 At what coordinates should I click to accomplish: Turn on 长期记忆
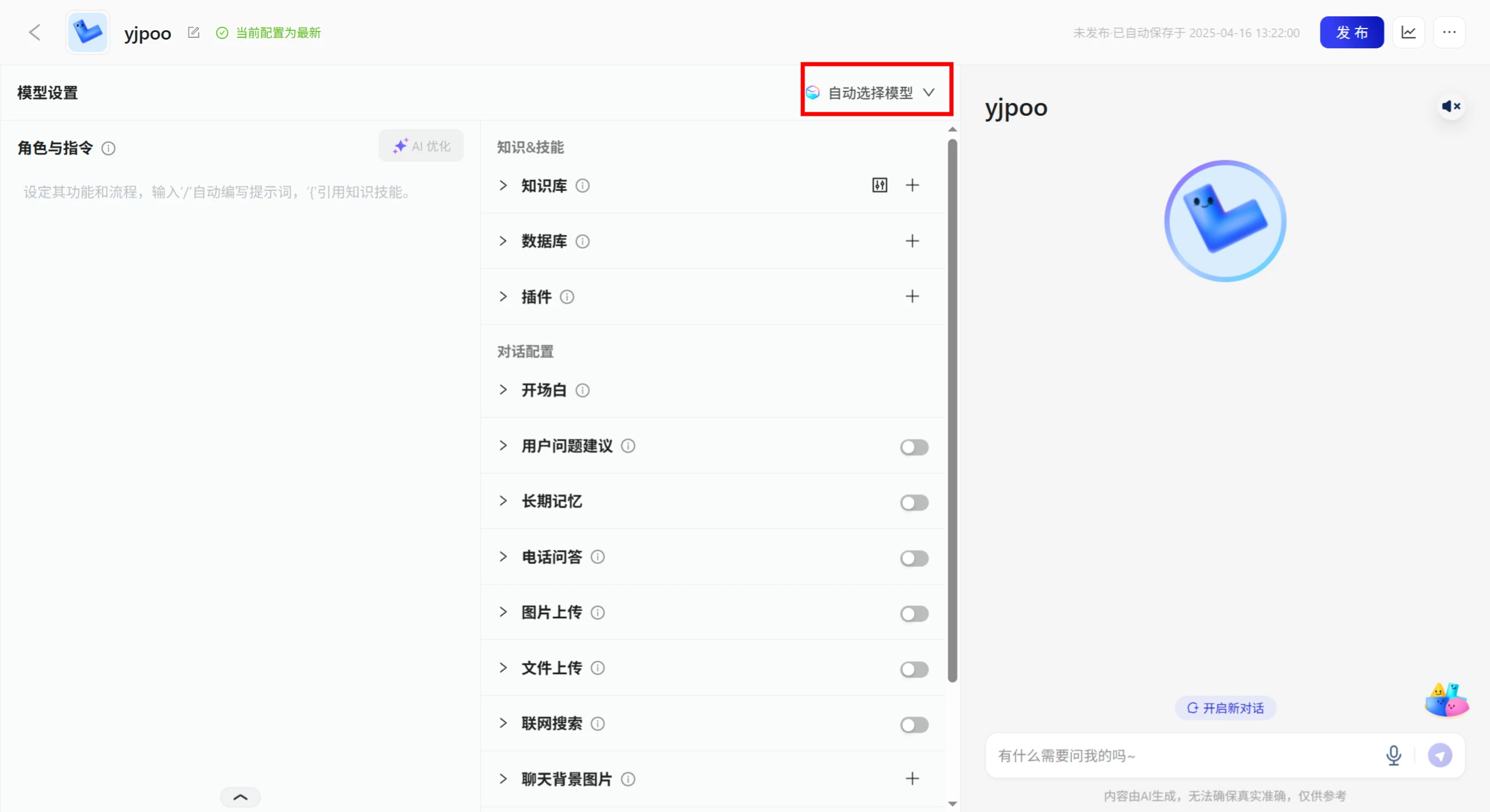point(913,503)
